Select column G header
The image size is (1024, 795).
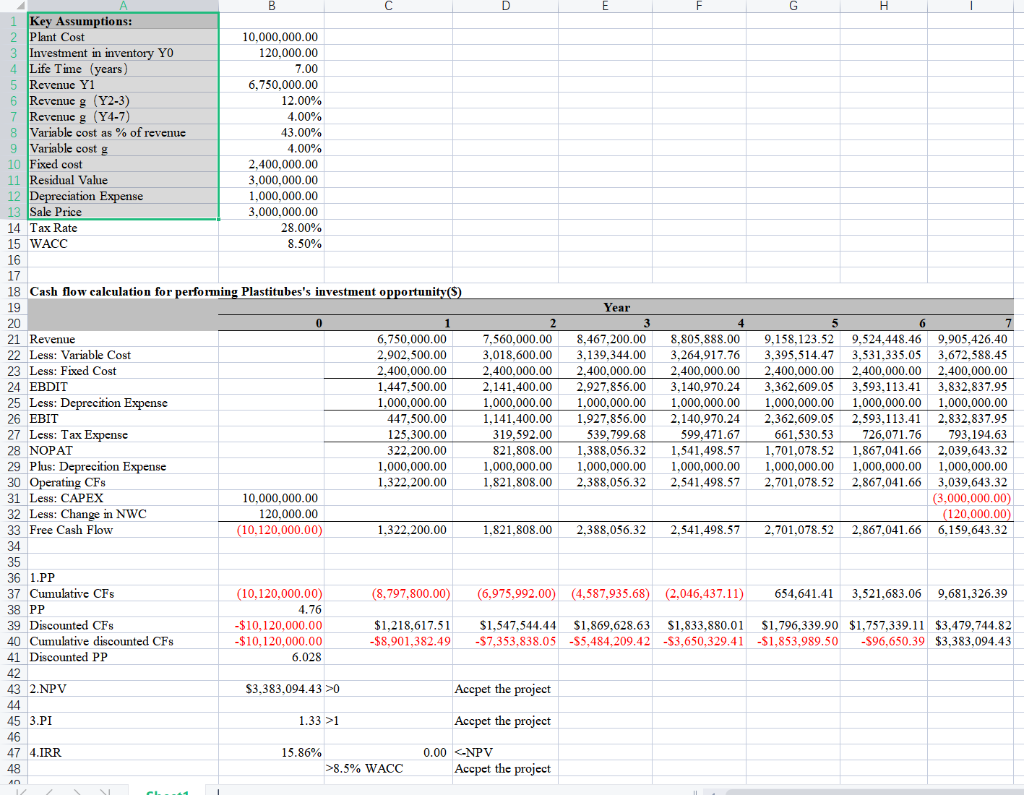pyautogui.click(x=793, y=6)
